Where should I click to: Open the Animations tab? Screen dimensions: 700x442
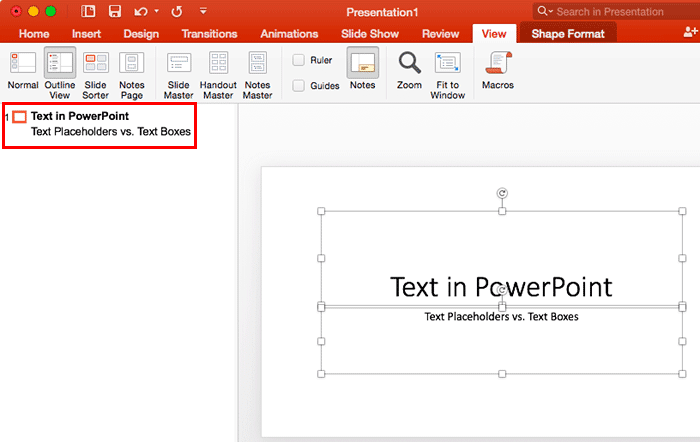click(x=289, y=34)
